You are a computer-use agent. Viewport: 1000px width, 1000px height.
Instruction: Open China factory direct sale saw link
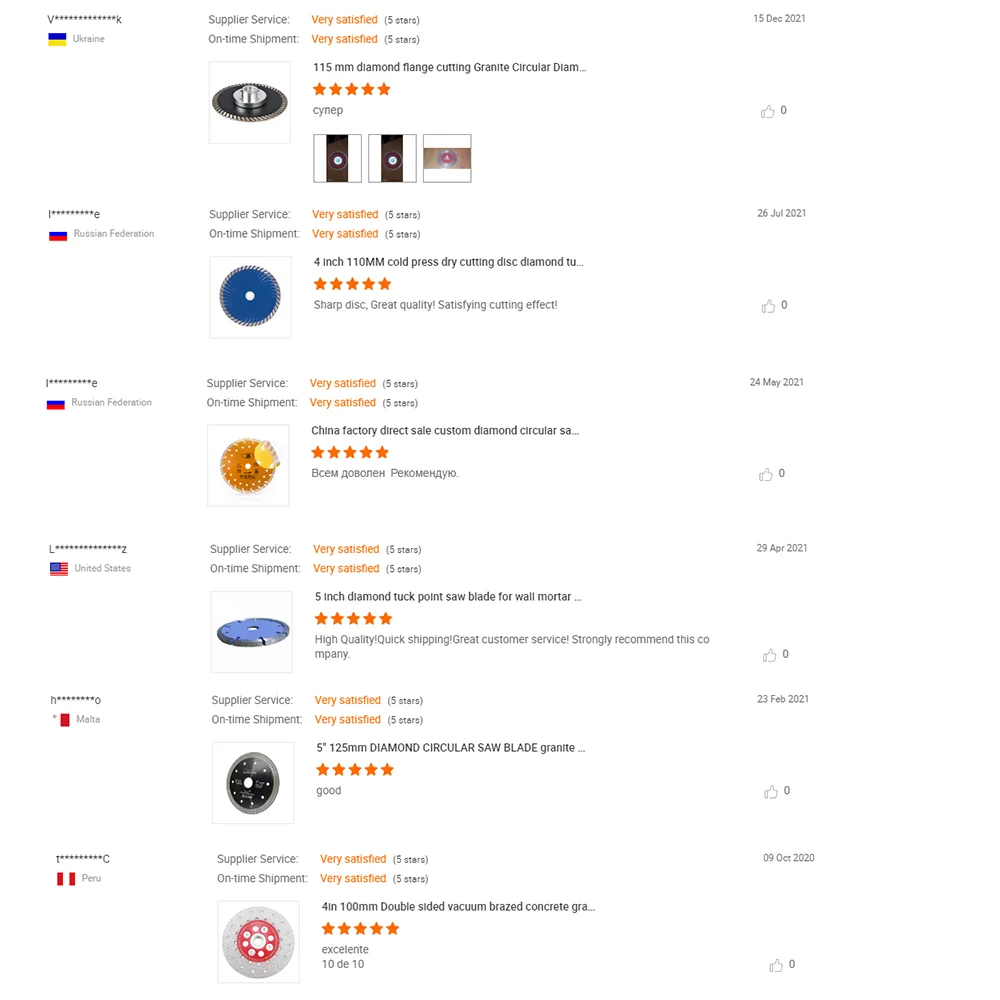(444, 431)
